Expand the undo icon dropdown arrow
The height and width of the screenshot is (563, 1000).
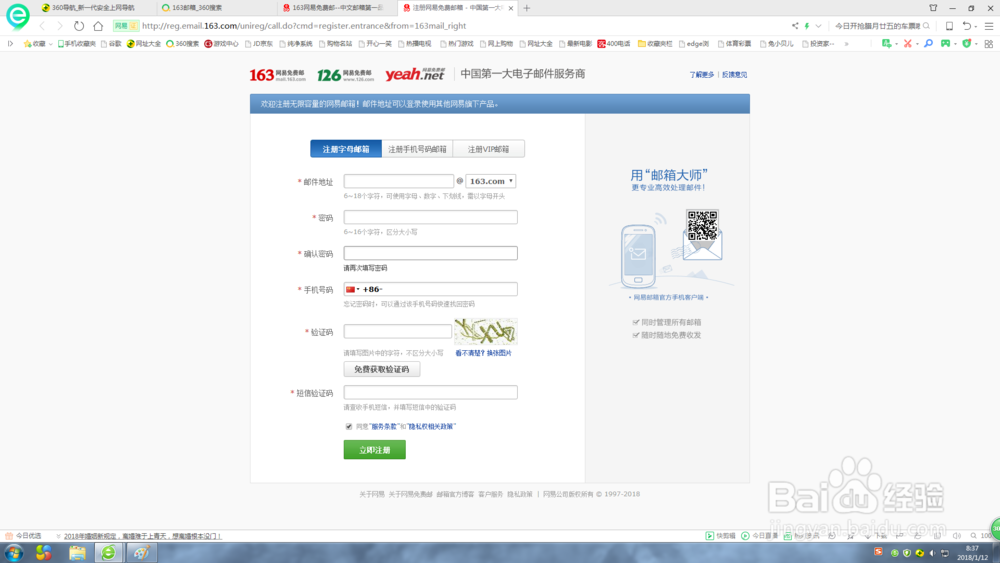pyautogui.click(x=976, y=27)
